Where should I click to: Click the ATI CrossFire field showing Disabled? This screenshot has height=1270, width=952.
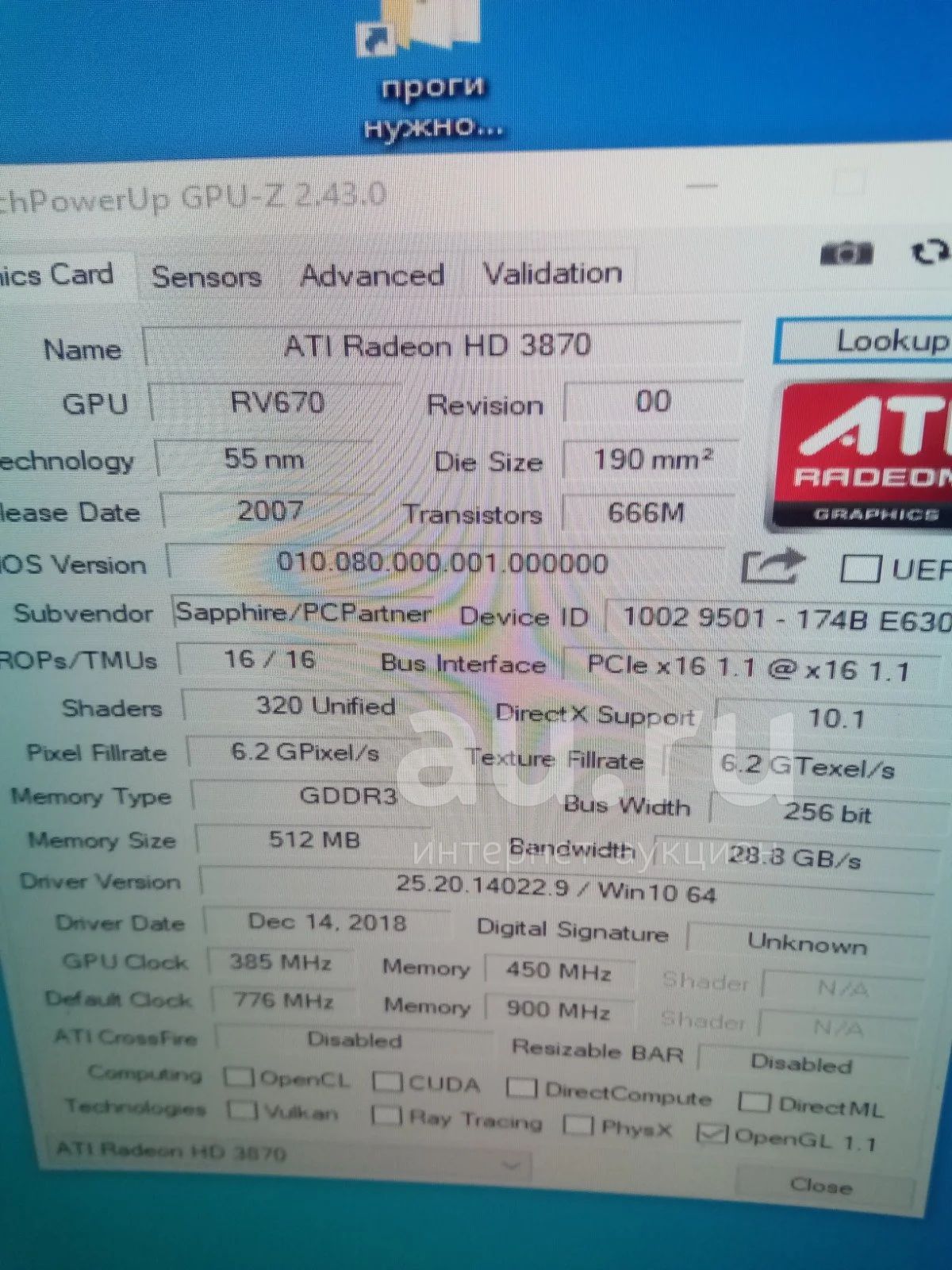[354, 1040]
